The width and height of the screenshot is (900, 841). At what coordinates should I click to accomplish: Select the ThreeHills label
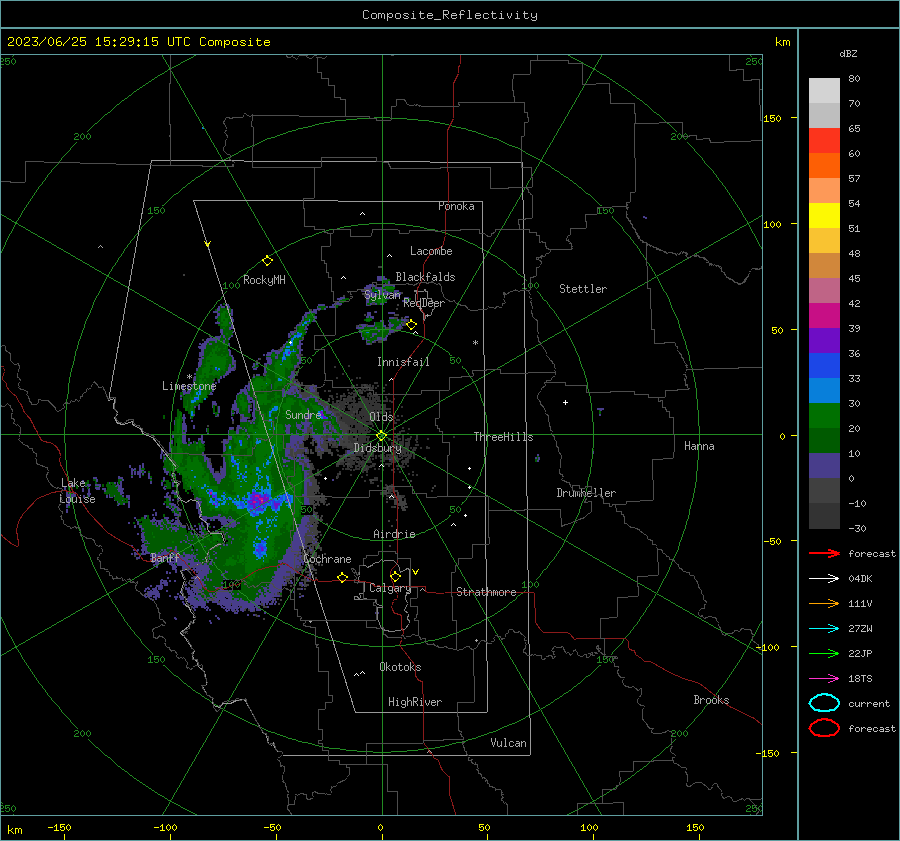(503, 437)
